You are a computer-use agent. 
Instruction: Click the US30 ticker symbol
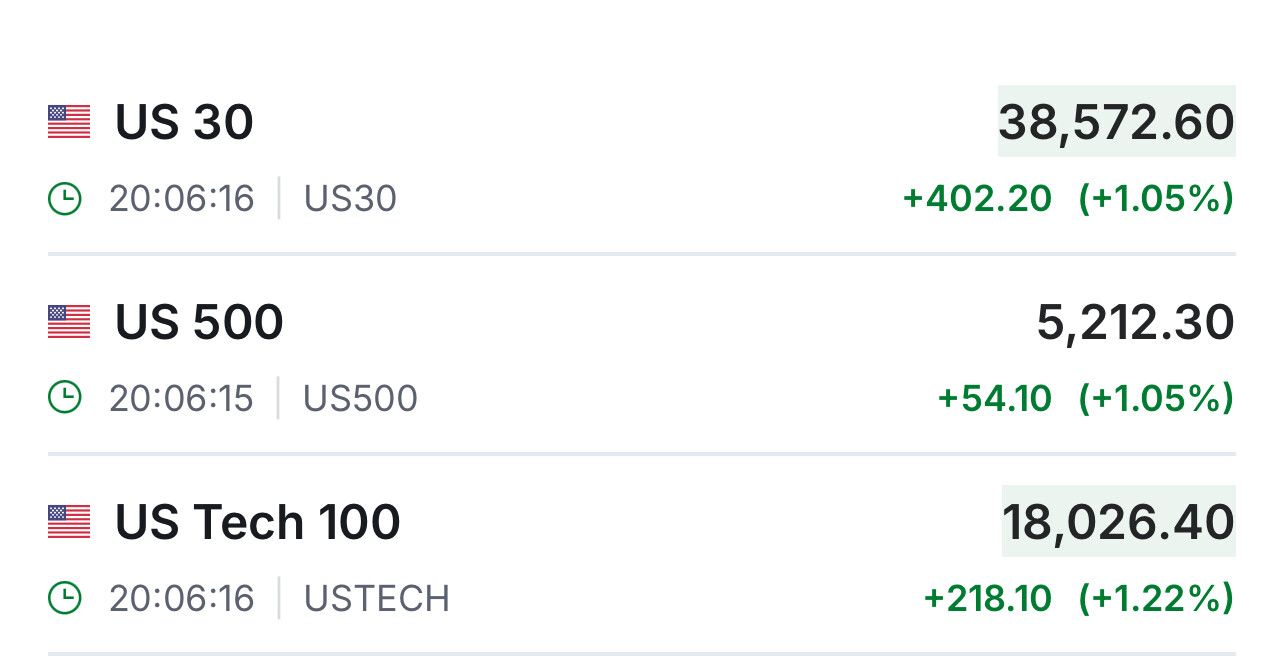(x=350, y=199)
